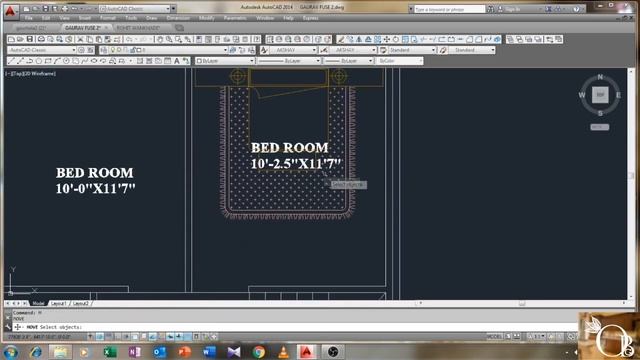Toggle Grid Display in status bar
This screenshot has width=640, height=360.
109,337
